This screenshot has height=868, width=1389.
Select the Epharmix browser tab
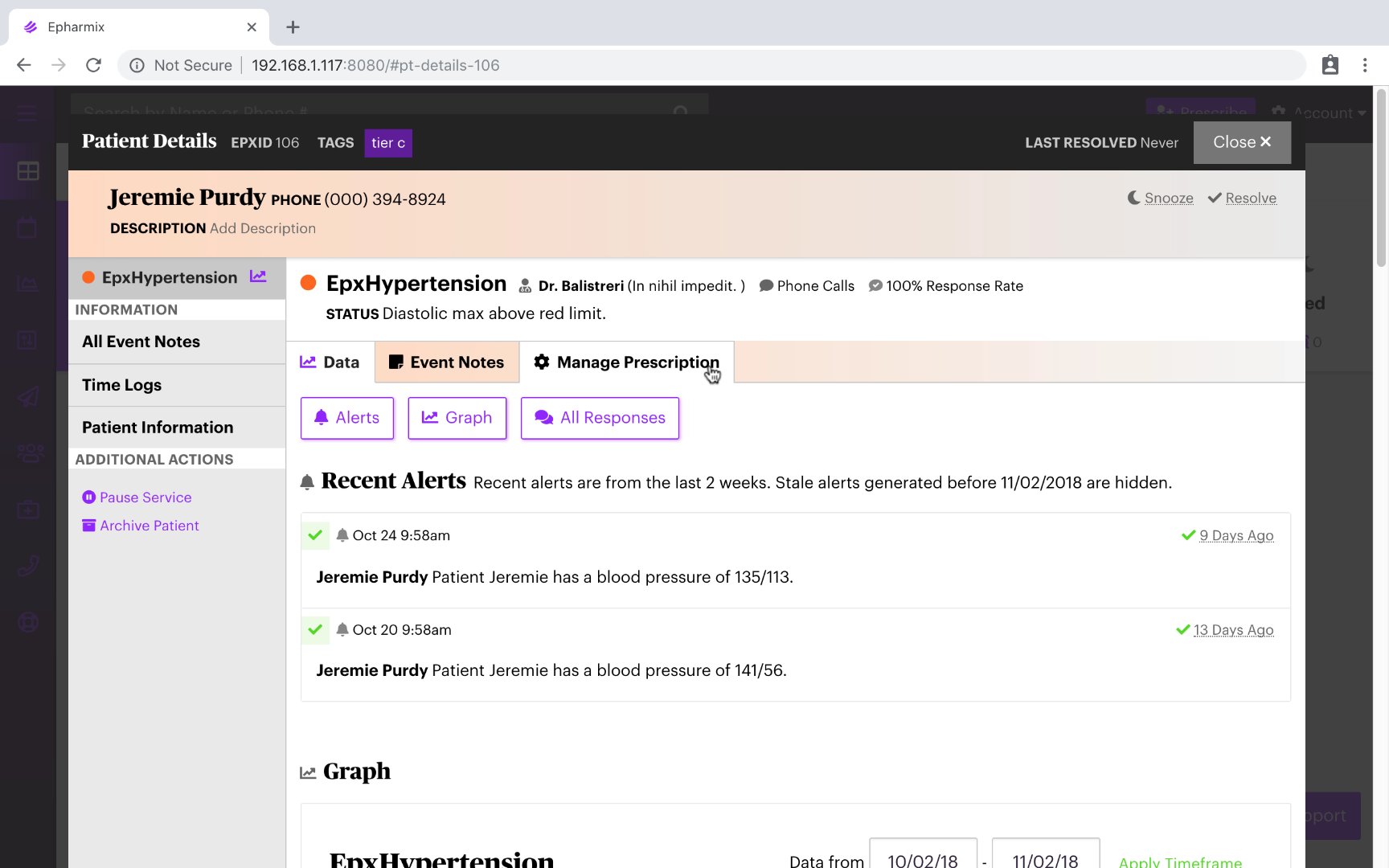point(138,27)
